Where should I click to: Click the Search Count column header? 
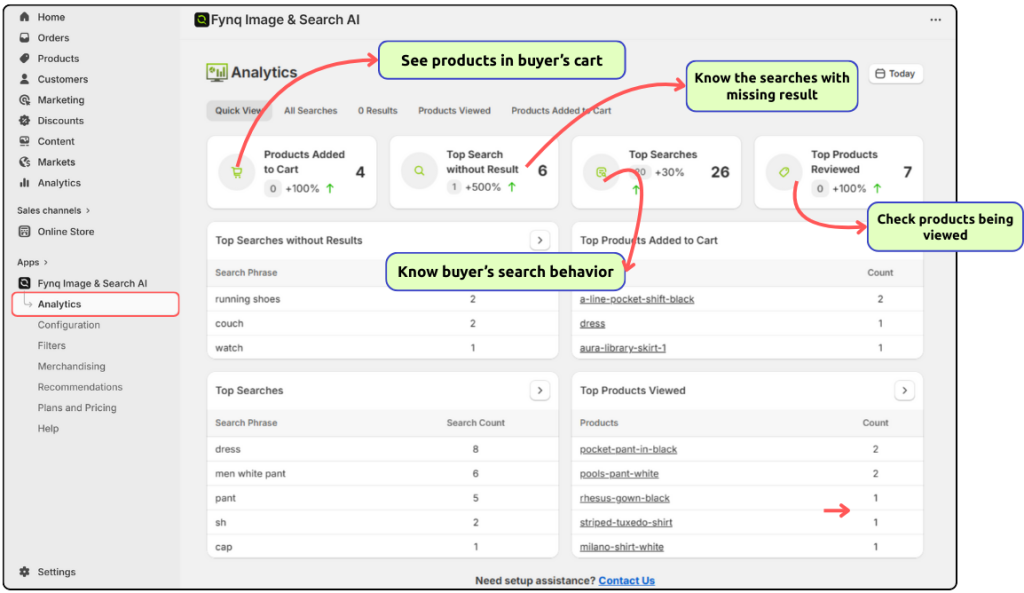click(475, 423)
